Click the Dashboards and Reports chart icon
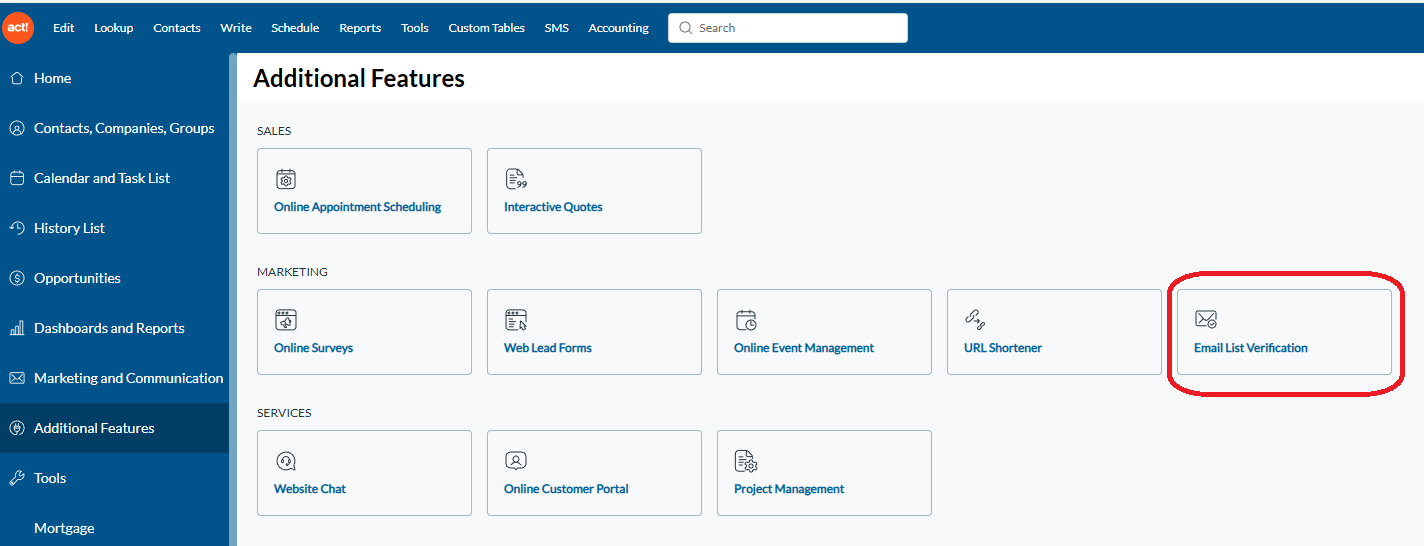Viewport: 1424px width, 546px height. tap(16, 328)
